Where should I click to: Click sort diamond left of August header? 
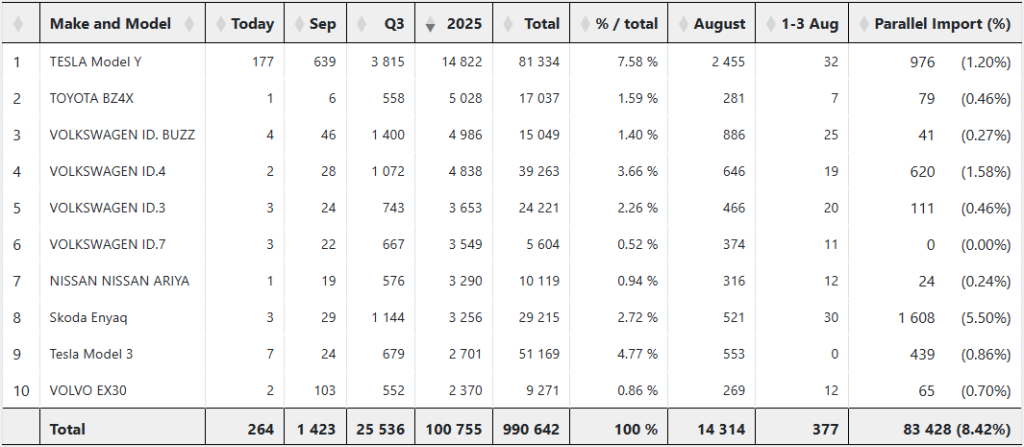pyautogui.click(x=680, y=24)
